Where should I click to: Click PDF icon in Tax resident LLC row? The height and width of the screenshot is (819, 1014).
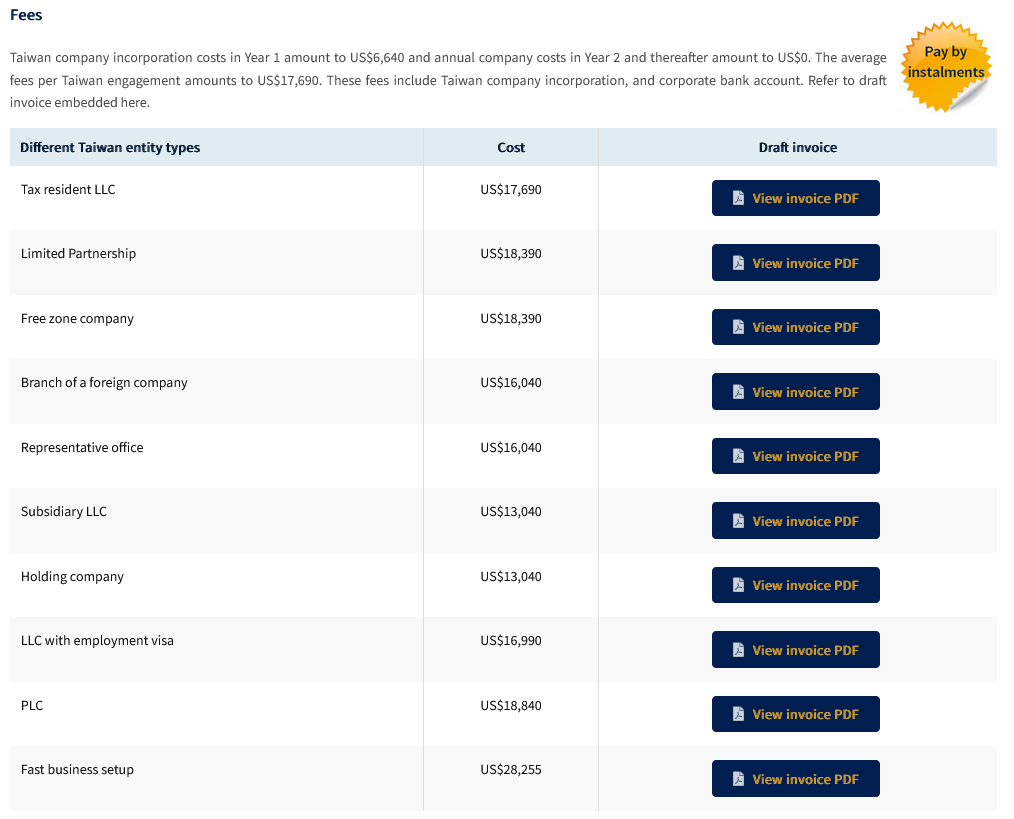click(x=738, y=198)
